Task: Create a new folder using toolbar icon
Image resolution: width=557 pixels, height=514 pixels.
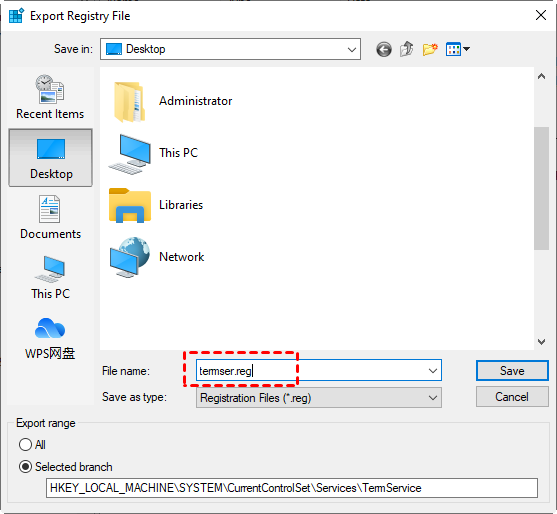Action: click(430, 49)
